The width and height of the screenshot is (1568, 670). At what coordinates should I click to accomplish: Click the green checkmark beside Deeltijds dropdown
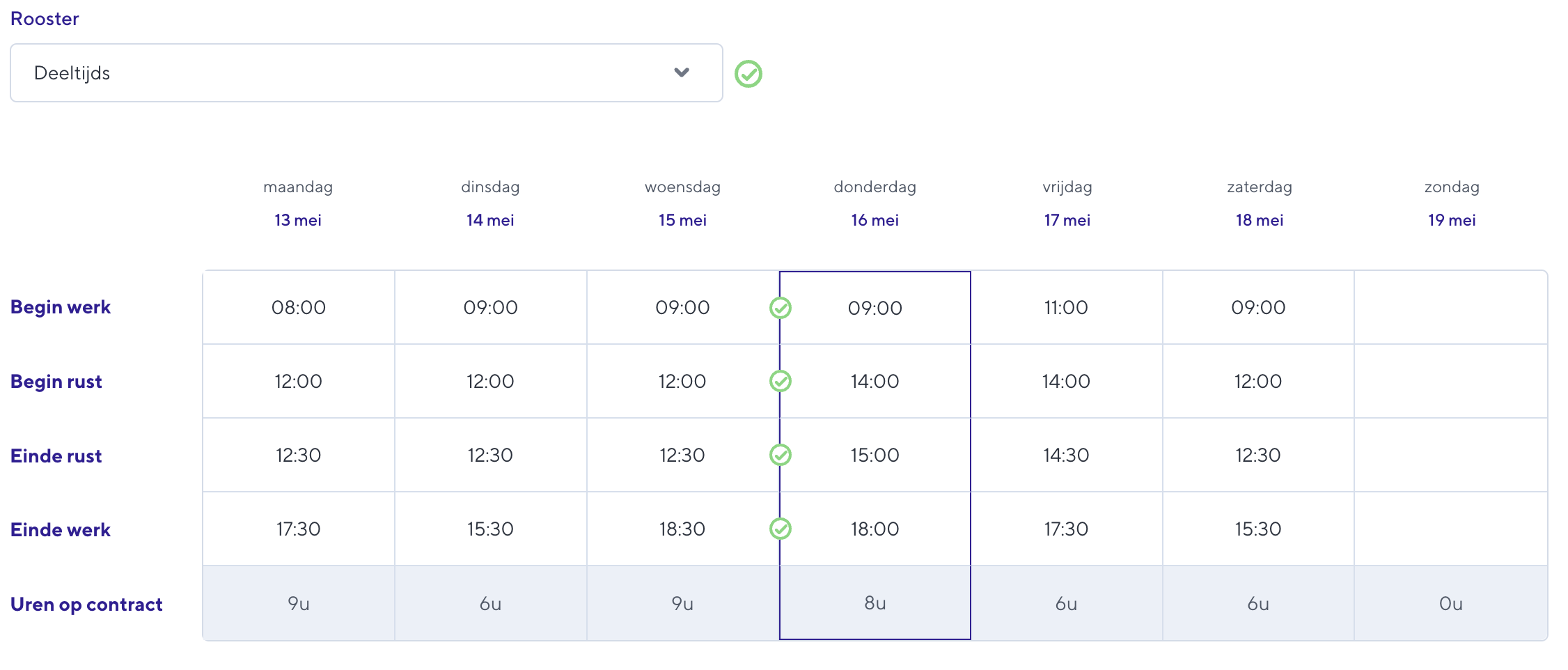(748, 73)
